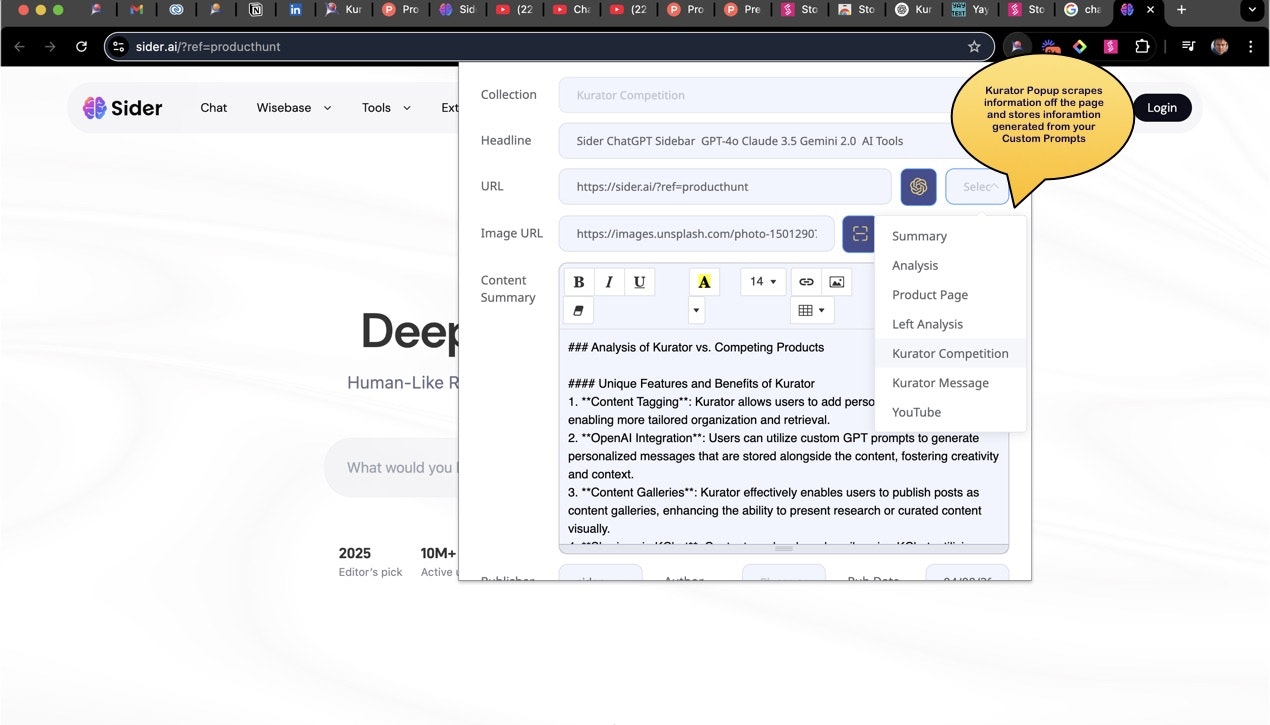Click the Image URL input field
Viewport: 1270px width, 725px height.
(x=696, y=234)
